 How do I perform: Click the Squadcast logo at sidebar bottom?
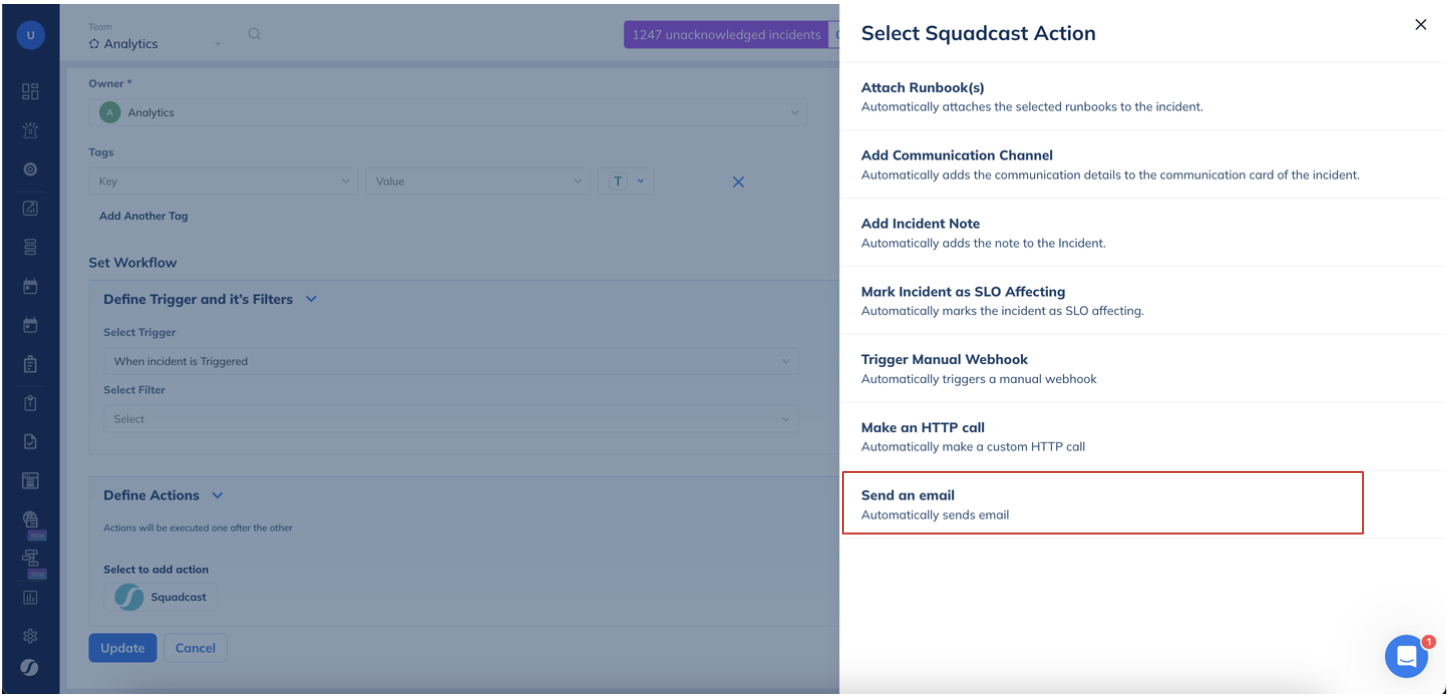30,667
